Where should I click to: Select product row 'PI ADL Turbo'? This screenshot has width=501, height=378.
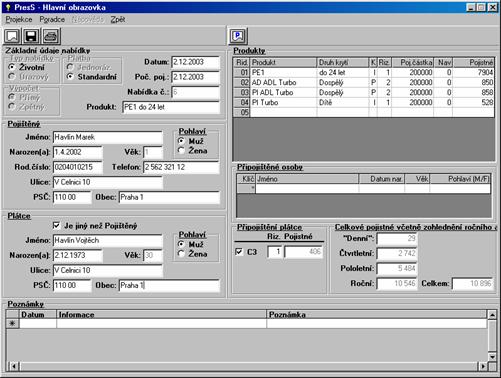[364, 92]
